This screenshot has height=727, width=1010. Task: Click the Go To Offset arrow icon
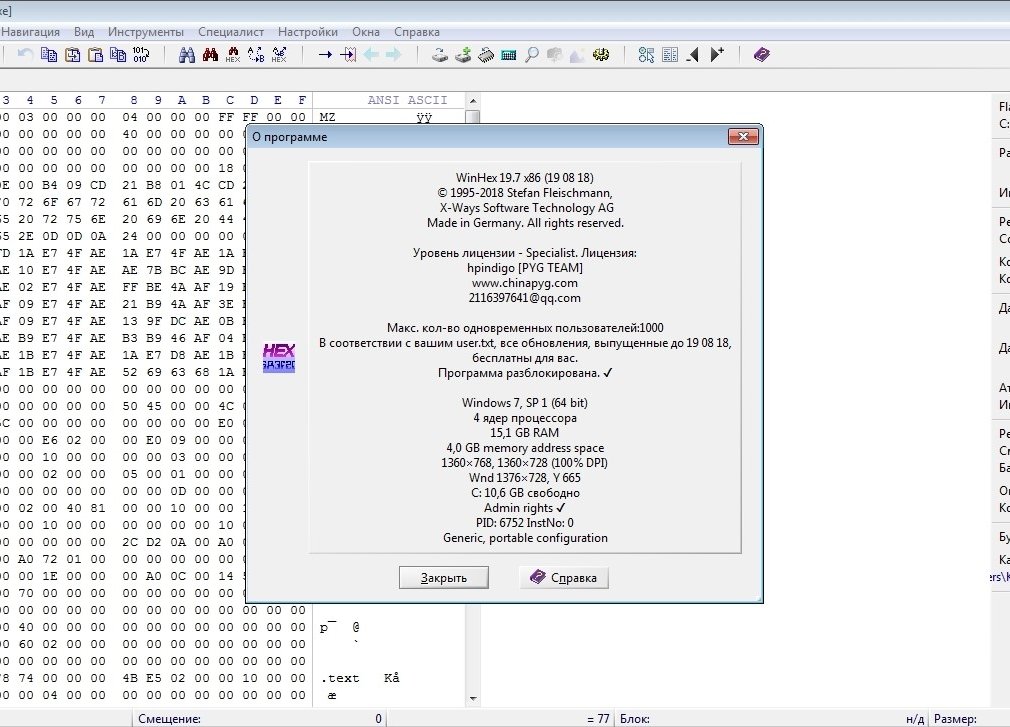[325, 55]
